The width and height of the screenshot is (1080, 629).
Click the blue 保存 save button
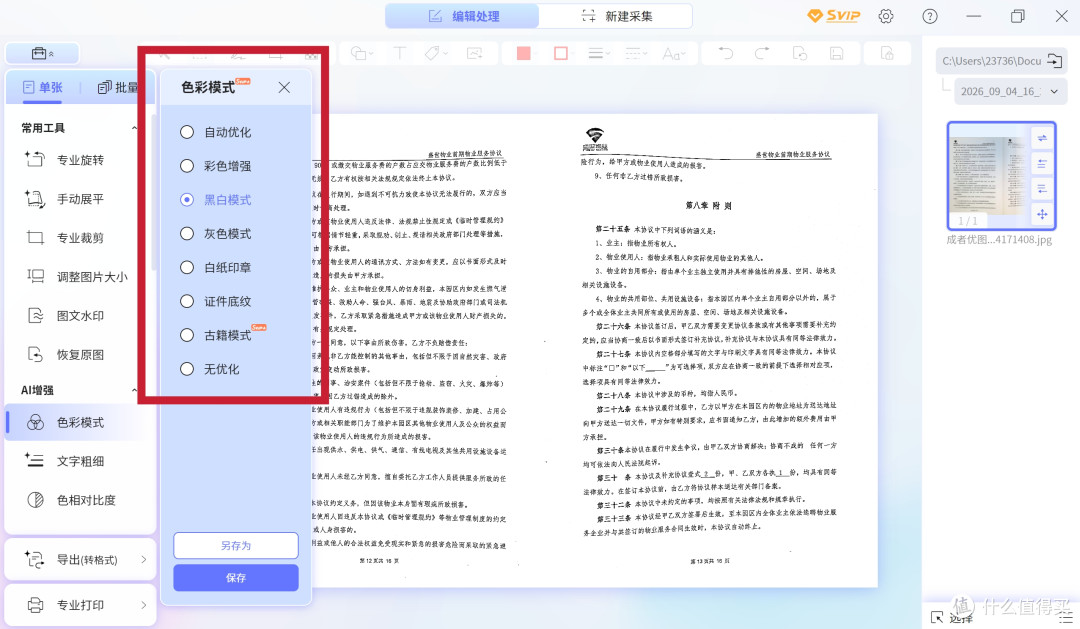(236, 577)
